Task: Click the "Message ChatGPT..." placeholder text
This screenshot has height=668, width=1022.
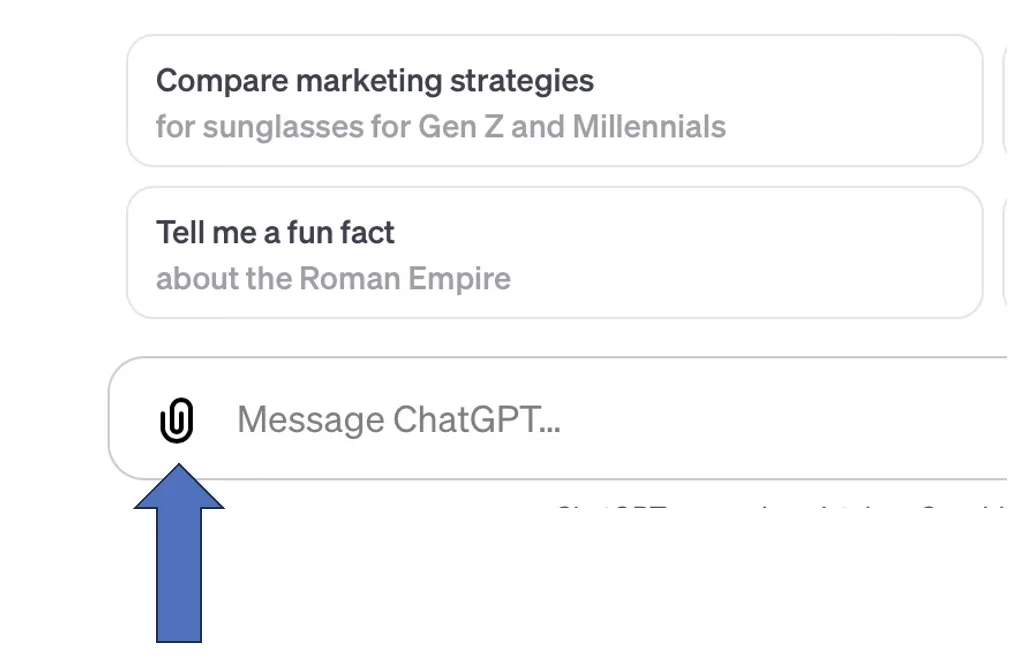Action: 398,420
